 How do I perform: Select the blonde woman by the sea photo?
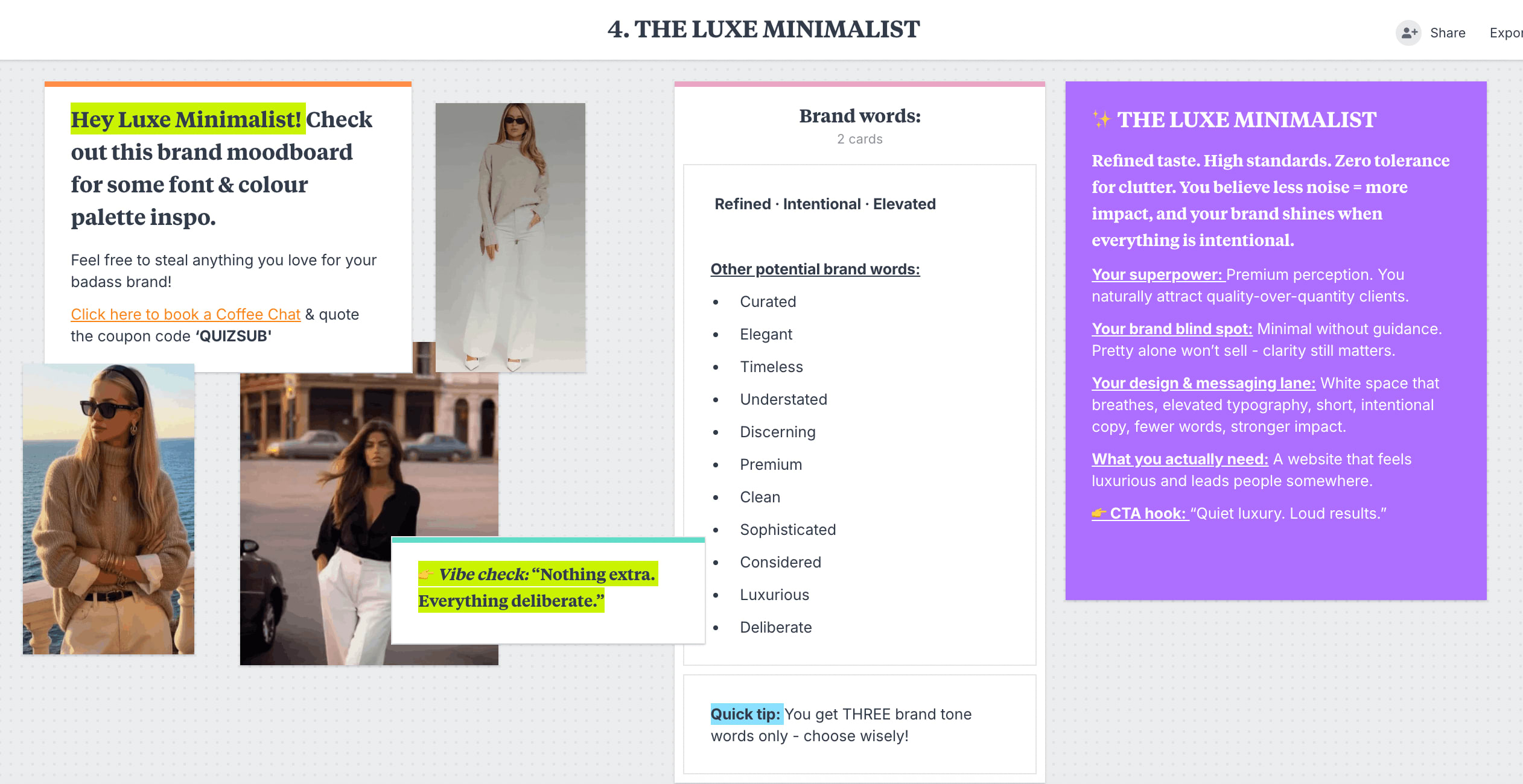click(x=109, y=508)
